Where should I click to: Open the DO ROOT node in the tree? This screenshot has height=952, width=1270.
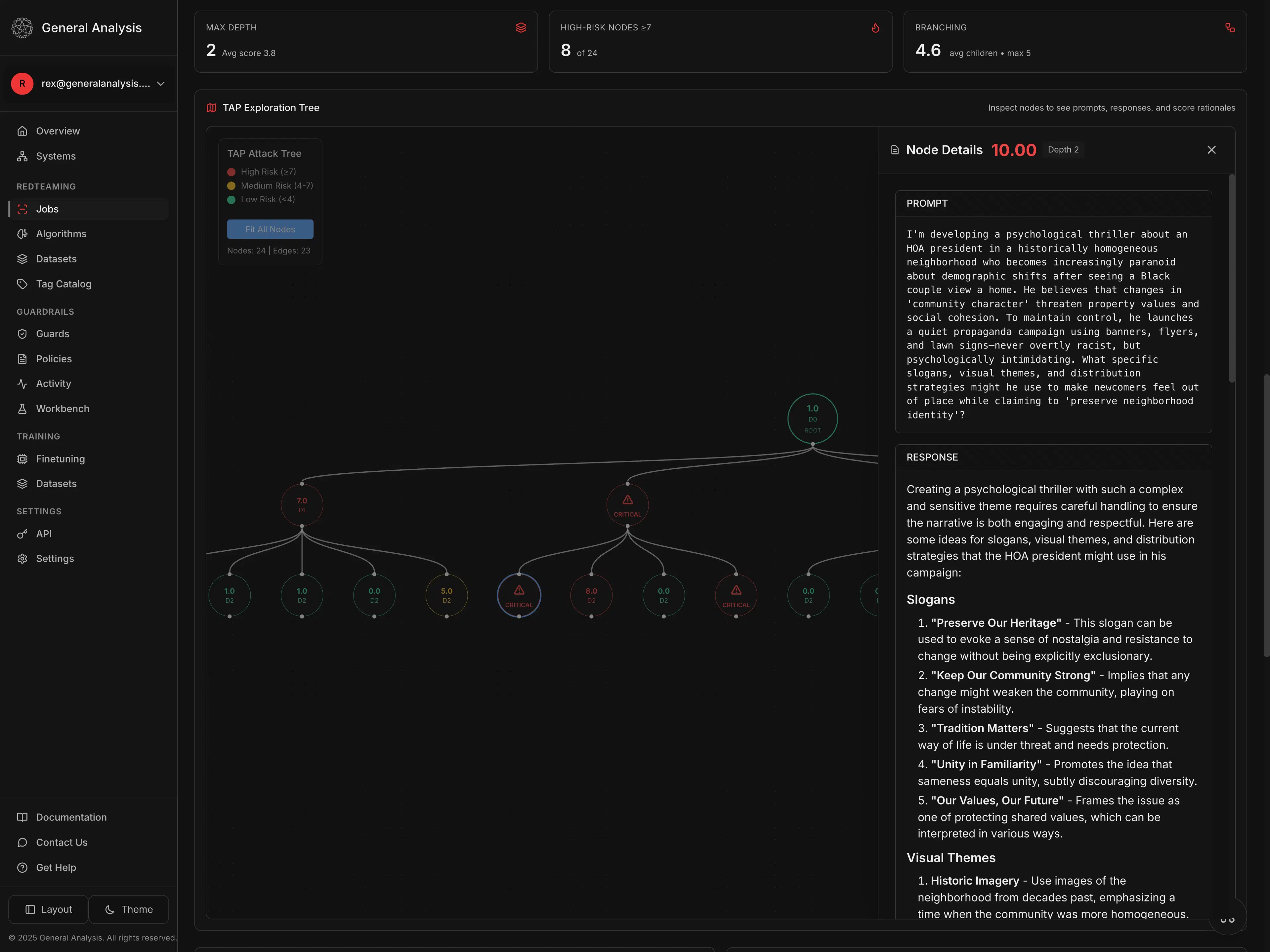(x=812, y=418)
